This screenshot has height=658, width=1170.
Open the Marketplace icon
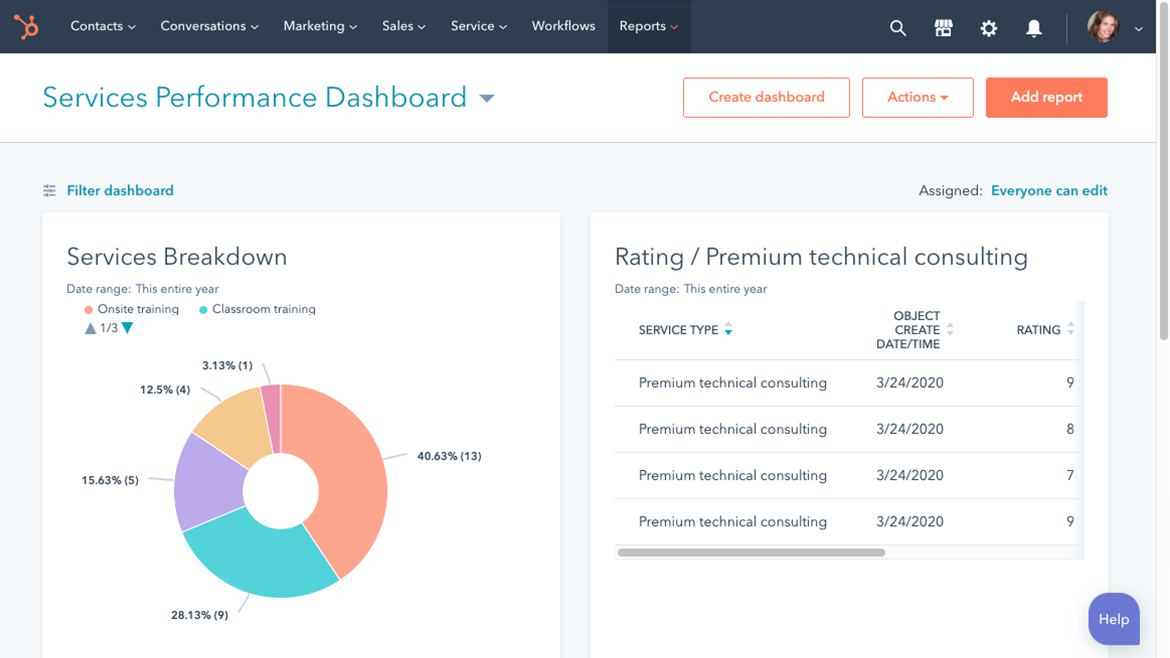tap(943, 28)
